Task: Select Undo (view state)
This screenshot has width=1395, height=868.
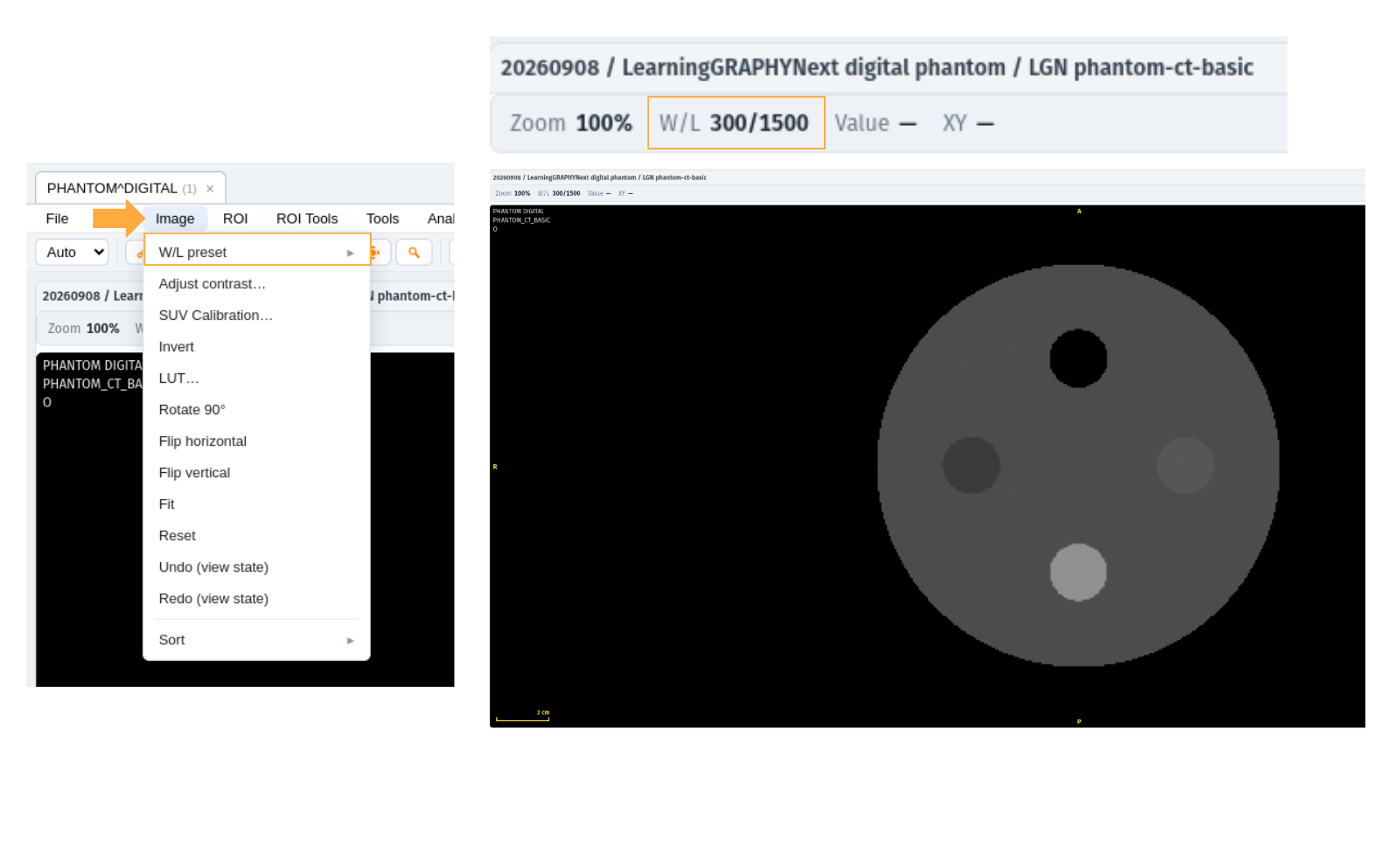Action: pyautogui.click(x=257, y=567)
